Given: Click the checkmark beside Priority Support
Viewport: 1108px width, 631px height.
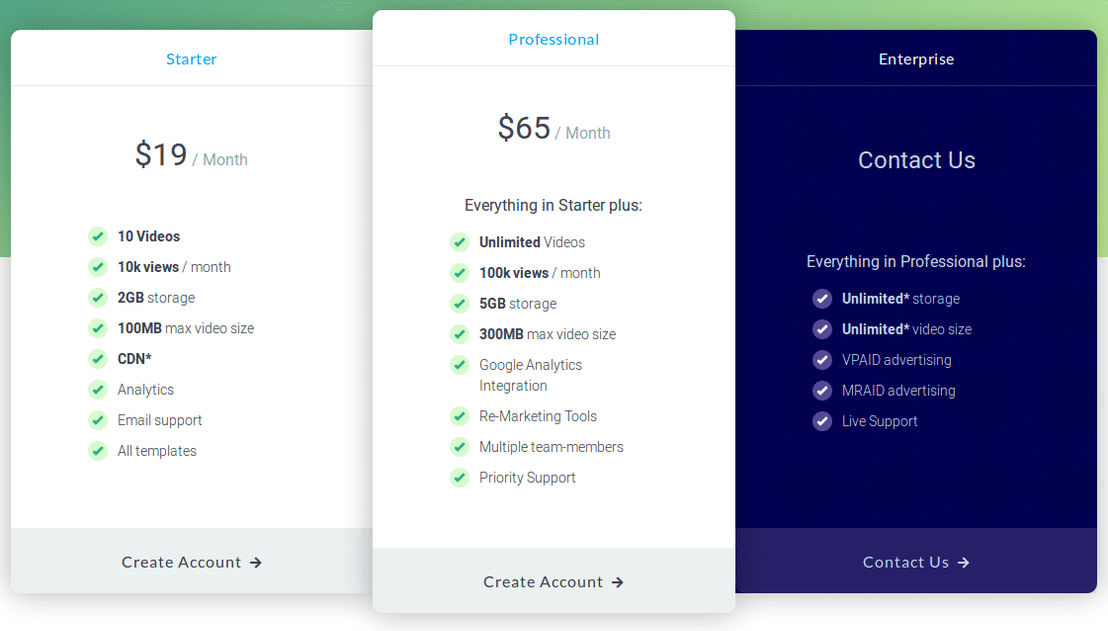Looking at the screenshot, I should [459, 478].
